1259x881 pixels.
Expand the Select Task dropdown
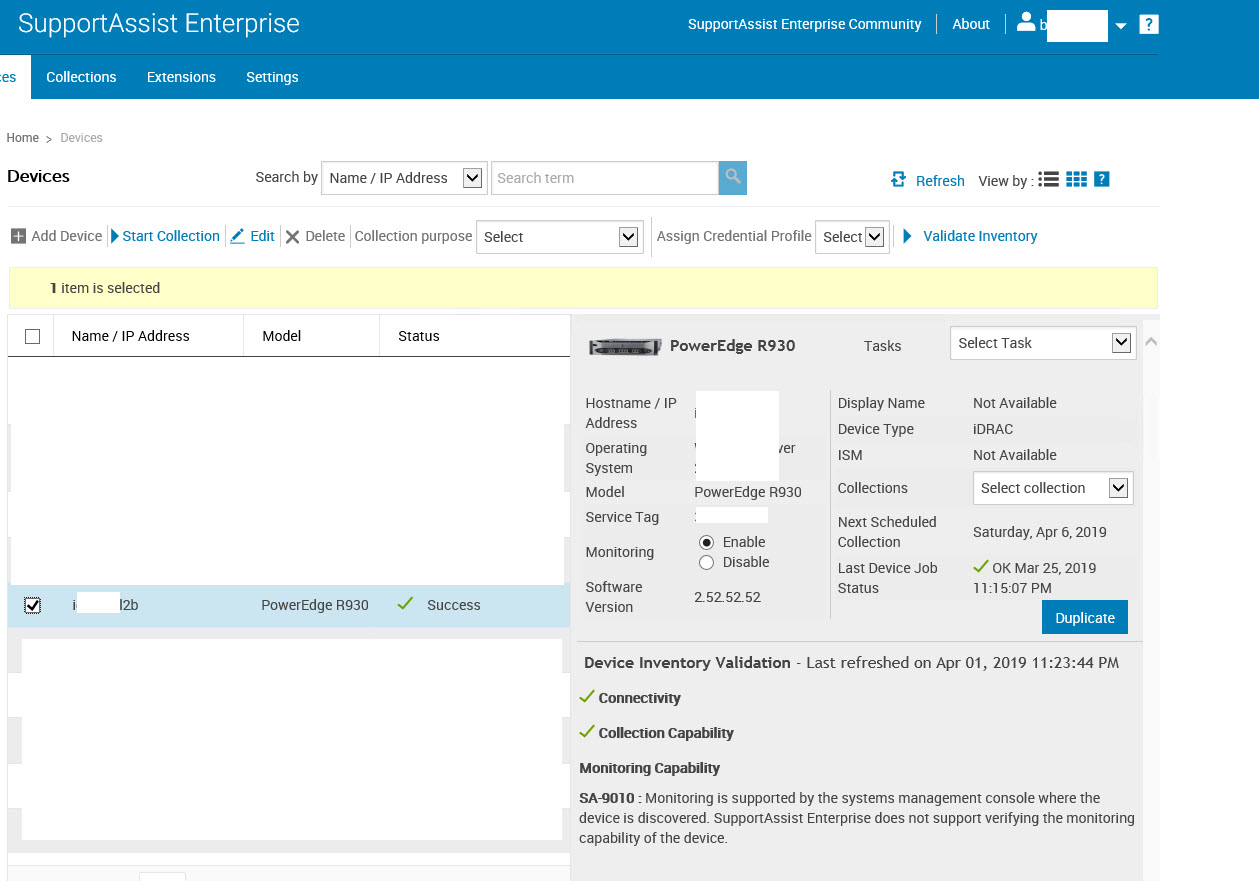tap(1042, 343)
